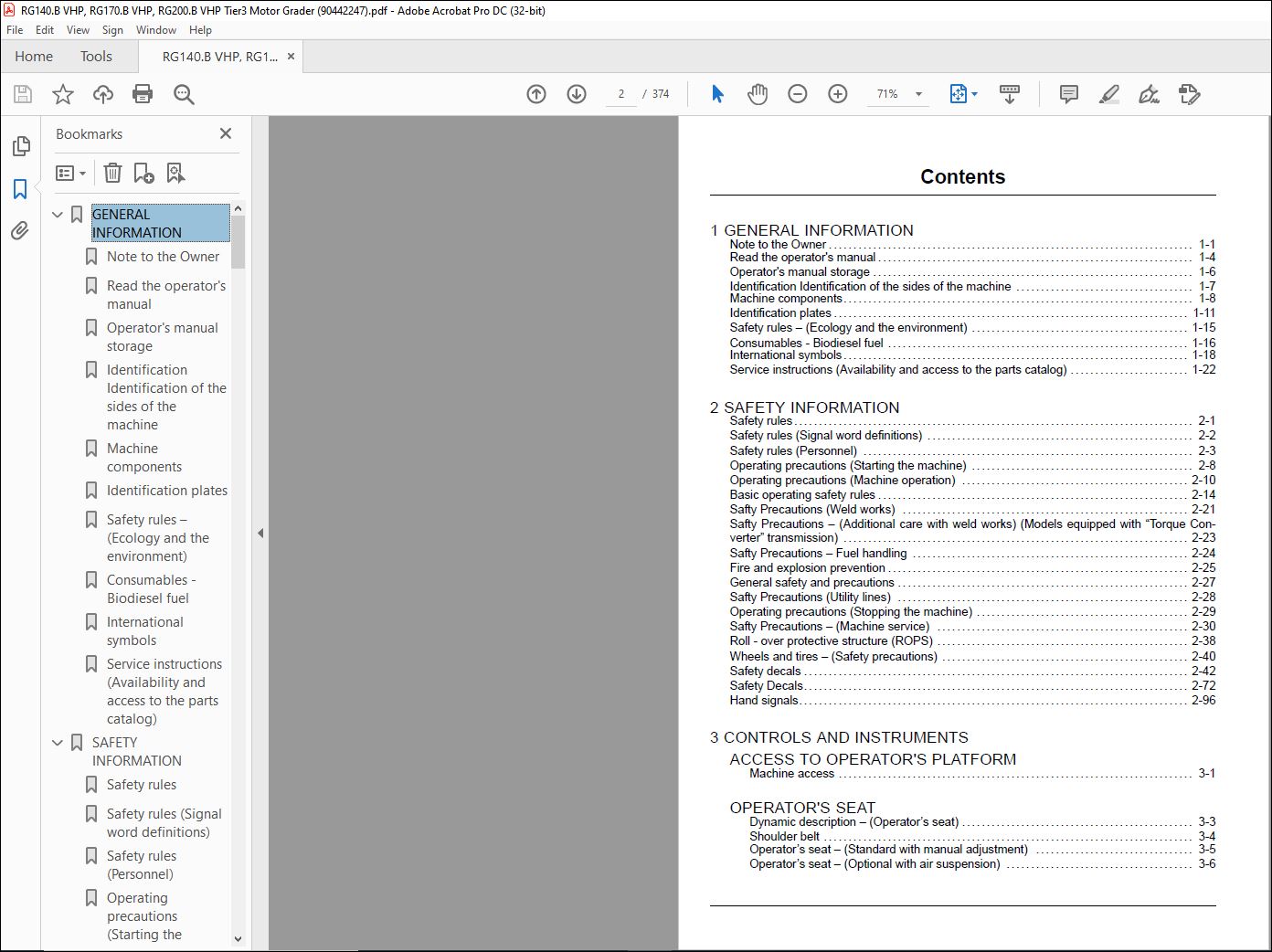Open the Machine components bookmark

143,458
